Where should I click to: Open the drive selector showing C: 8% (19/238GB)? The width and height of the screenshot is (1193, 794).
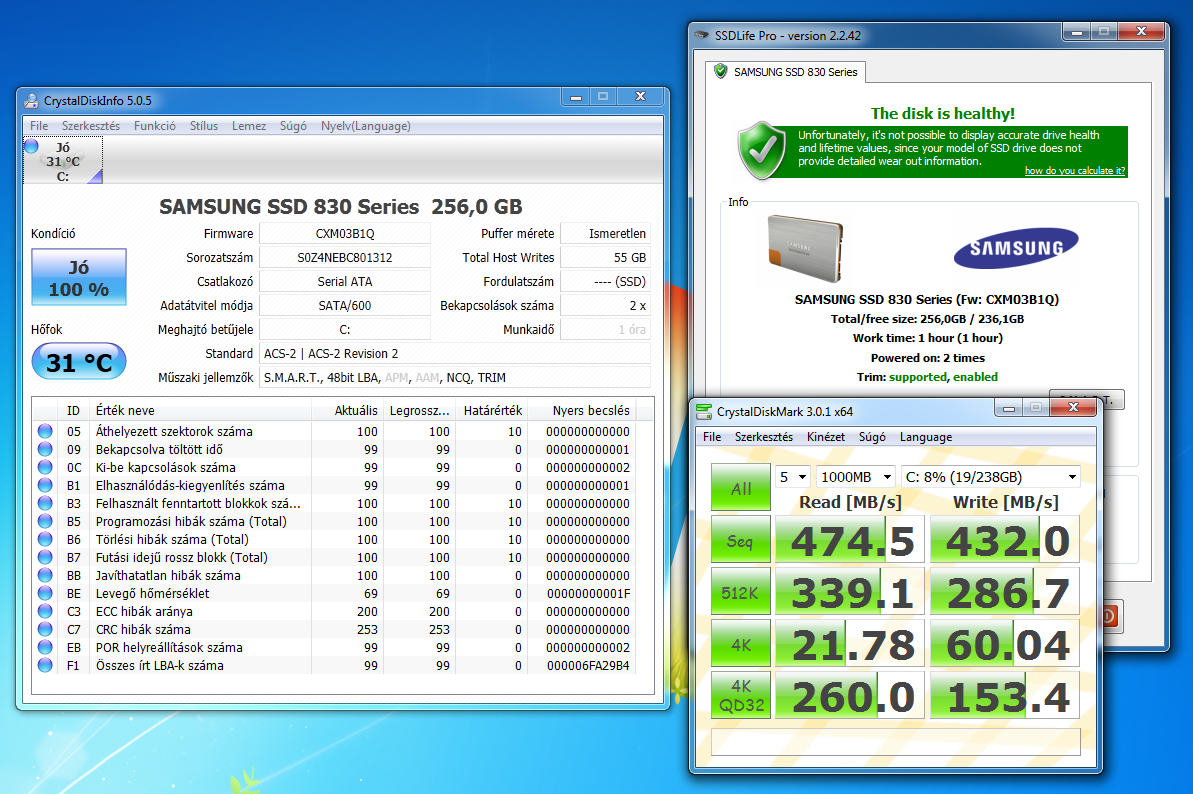click(x=990, y=477)
